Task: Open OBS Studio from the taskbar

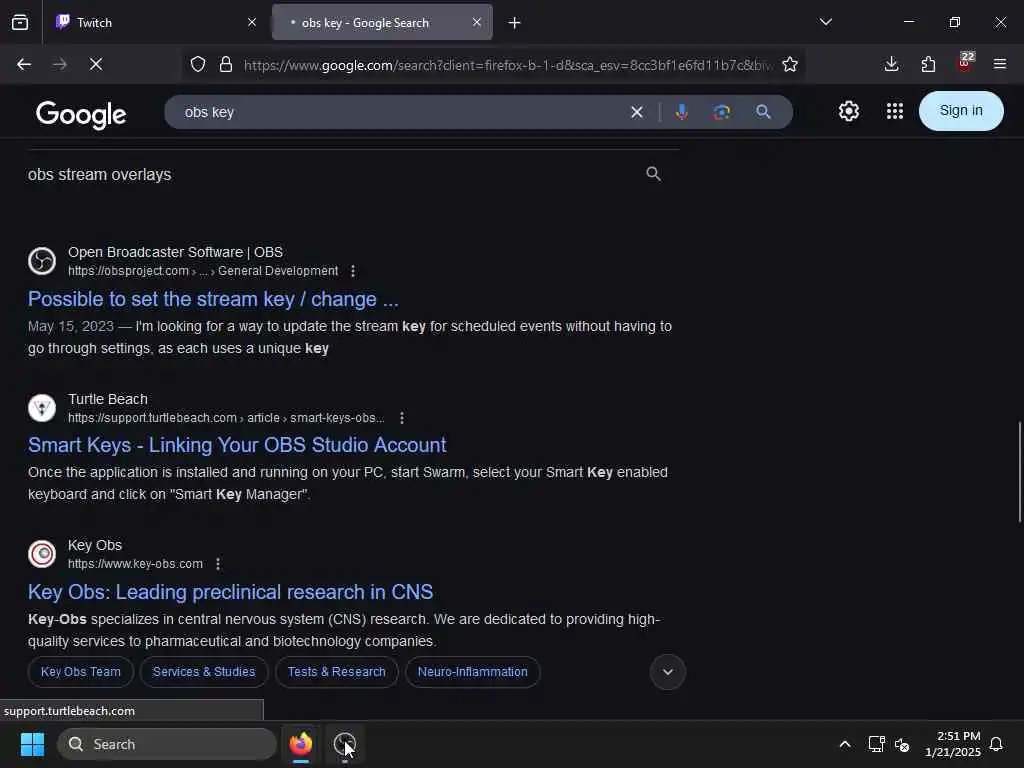Action: pos(344,744)
